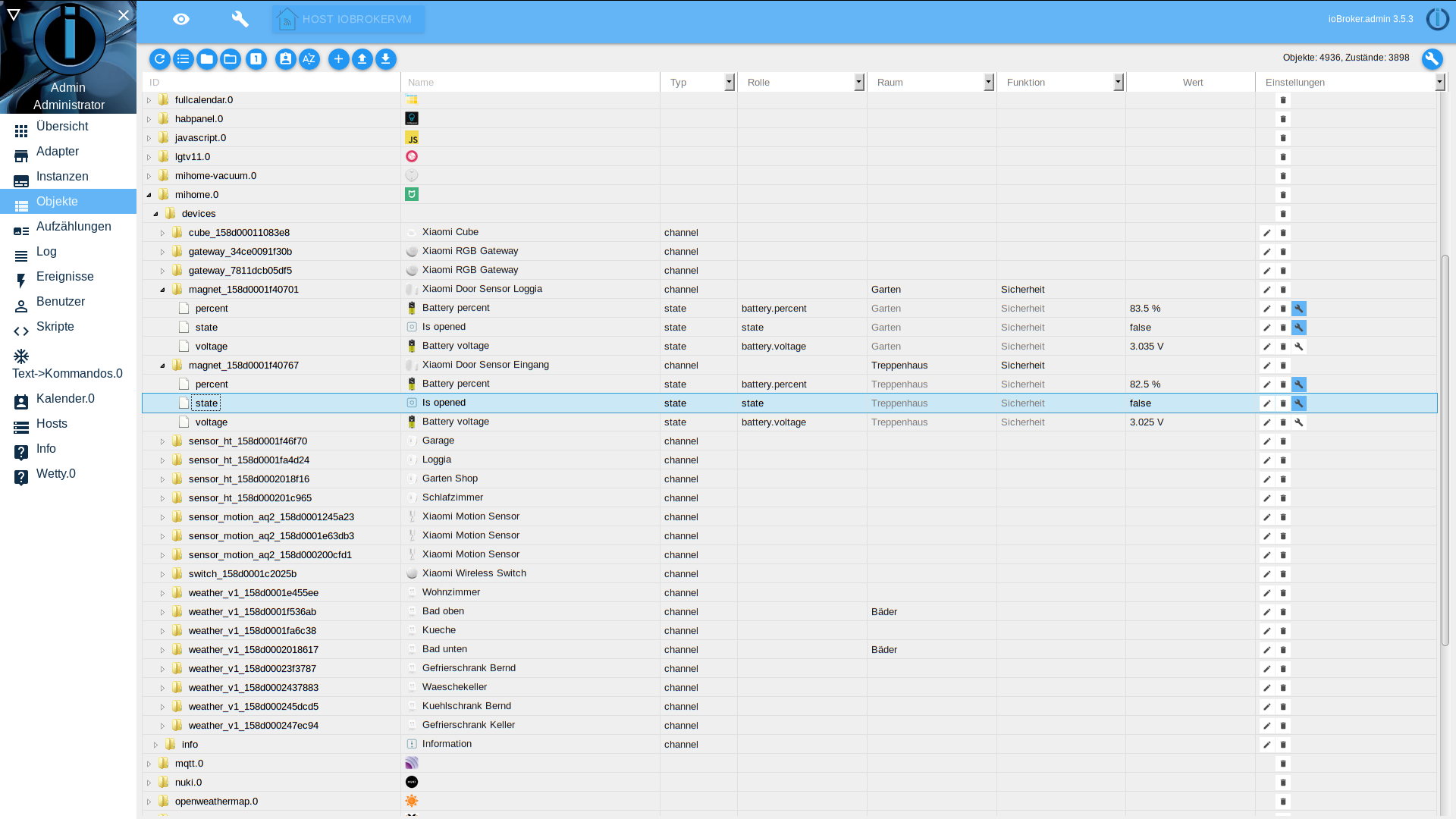Screen dimensions: 1456x819
Task: Collapse all nodes with filled folder icon
Action: click(206, 59)
